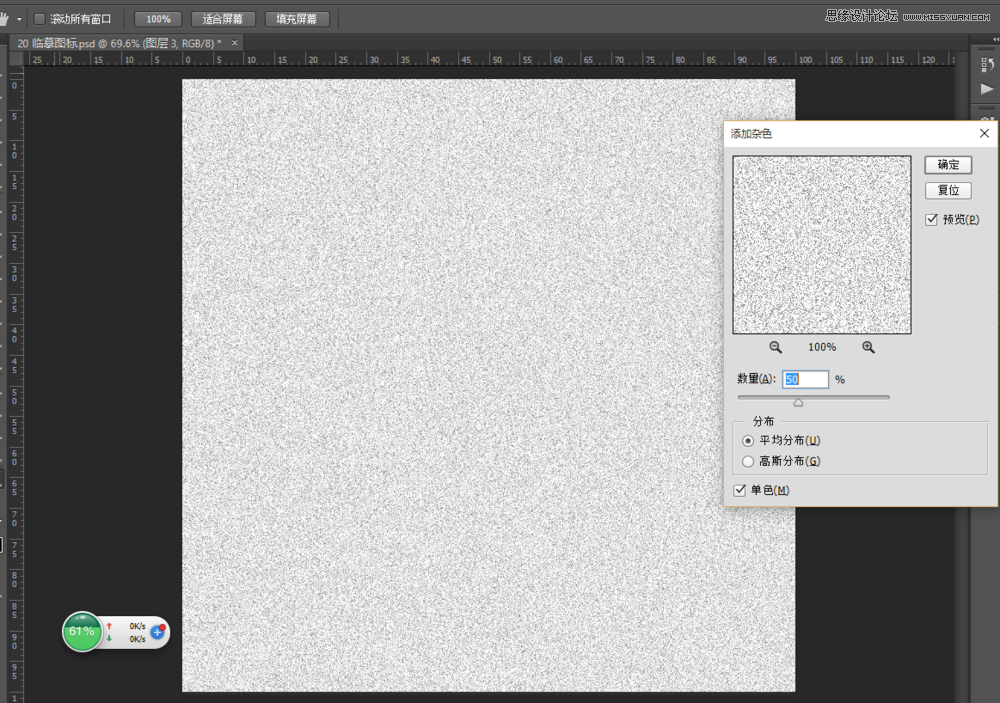Viewport: 1000px width, 703px height.
Task: Select the 平均分布 uniform radio button
Action: pyautogui.click(x=748, y=441)
